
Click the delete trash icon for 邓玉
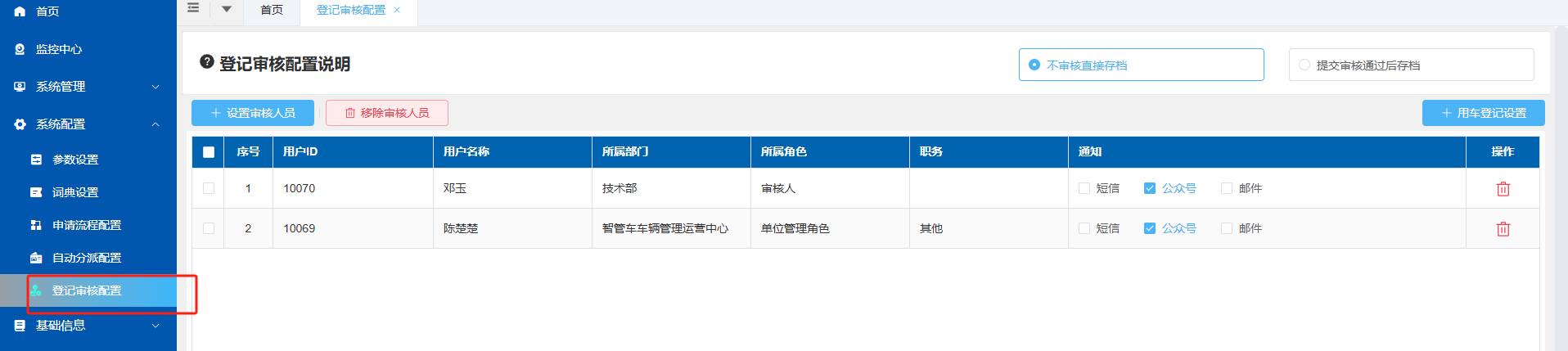pyautogui.click(x=1503, y=189)
